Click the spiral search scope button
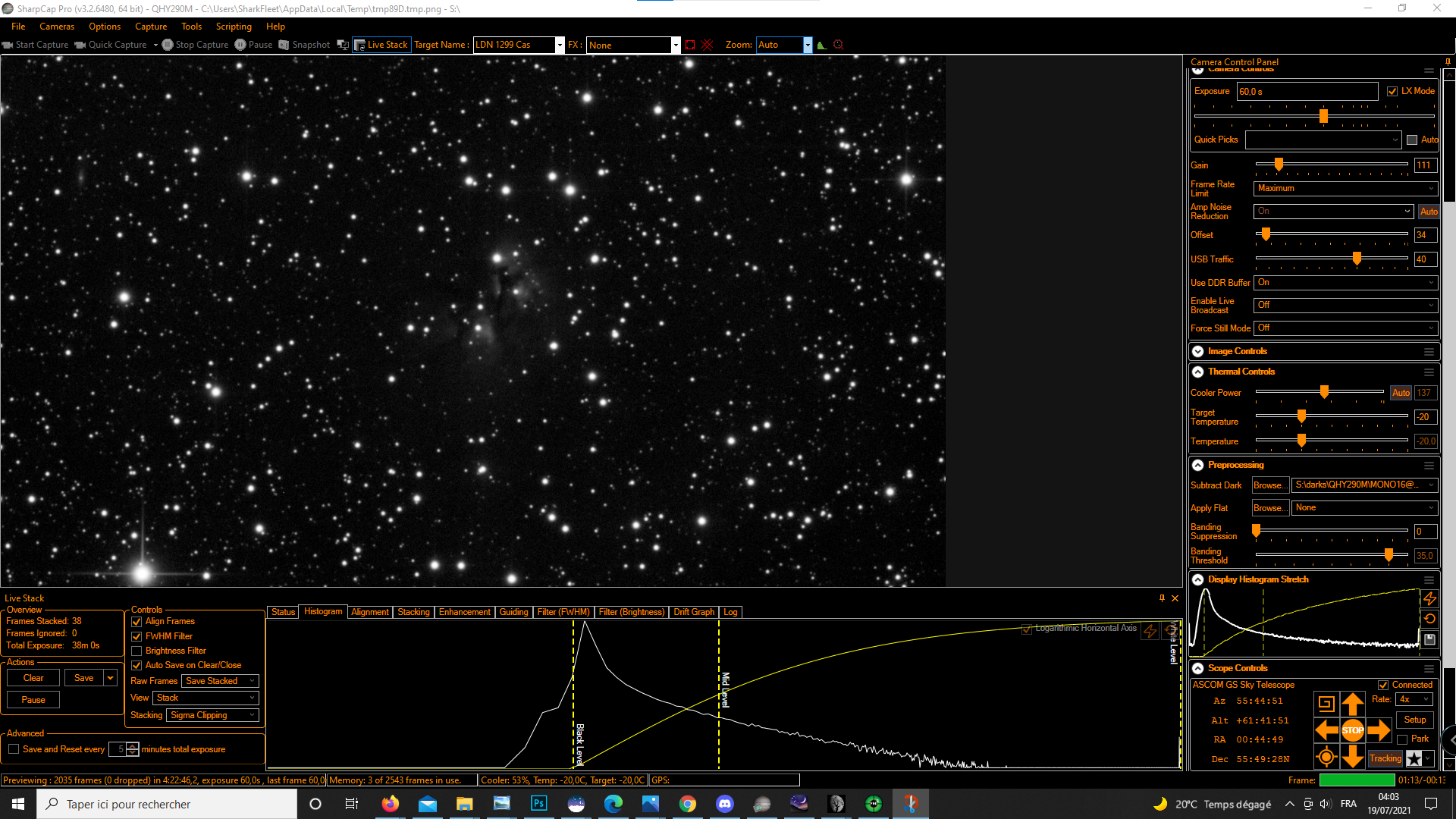The height and width of the screenshot is (819, 1456). (1326, 704)
